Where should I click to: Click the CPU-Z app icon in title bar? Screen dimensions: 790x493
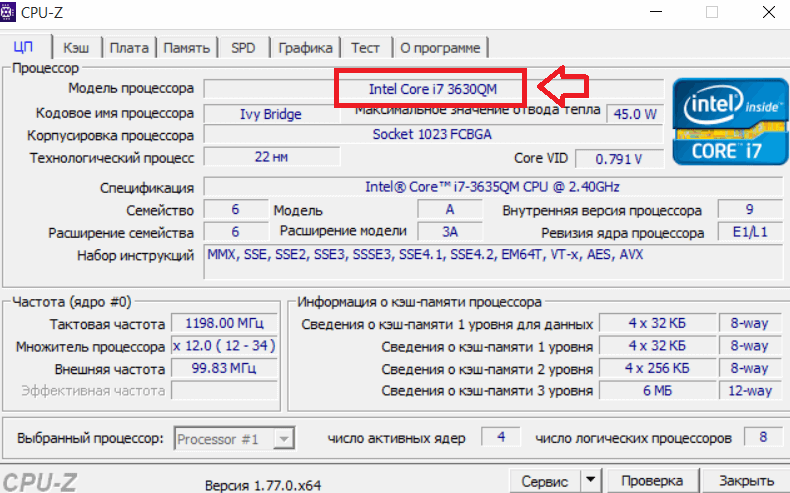click(x=7, y=11)
